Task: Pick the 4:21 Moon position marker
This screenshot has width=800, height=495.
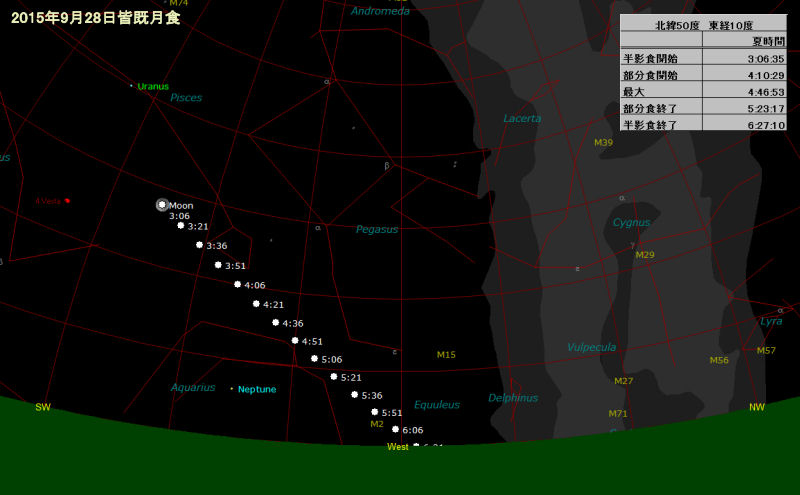Action: tap(256, 304)
